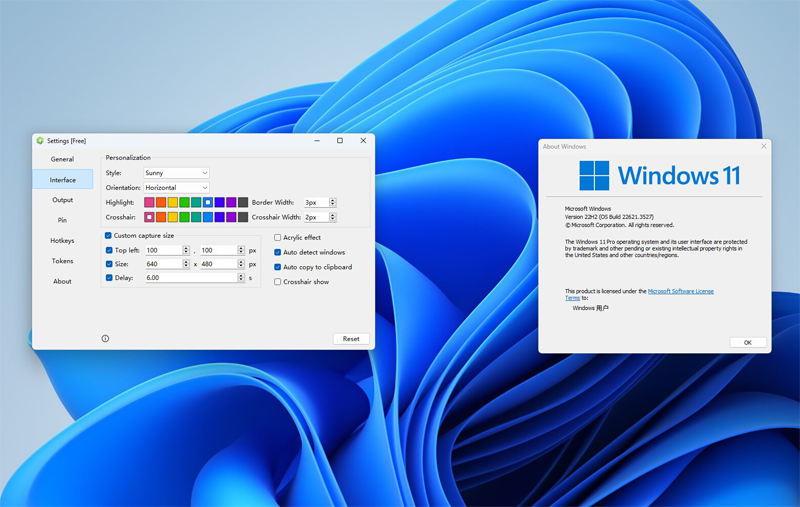
Task: Click the Windows 11 logo image
Action: tap(660, 176)
